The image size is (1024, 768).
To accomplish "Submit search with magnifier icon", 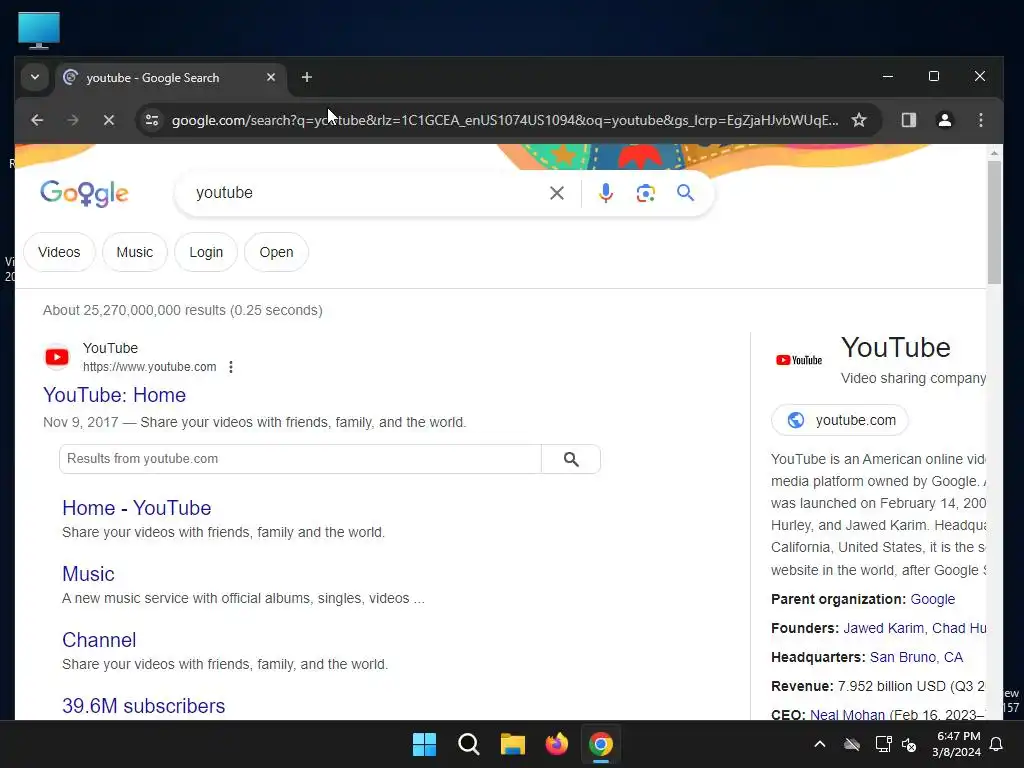I will tap(685, 193).
